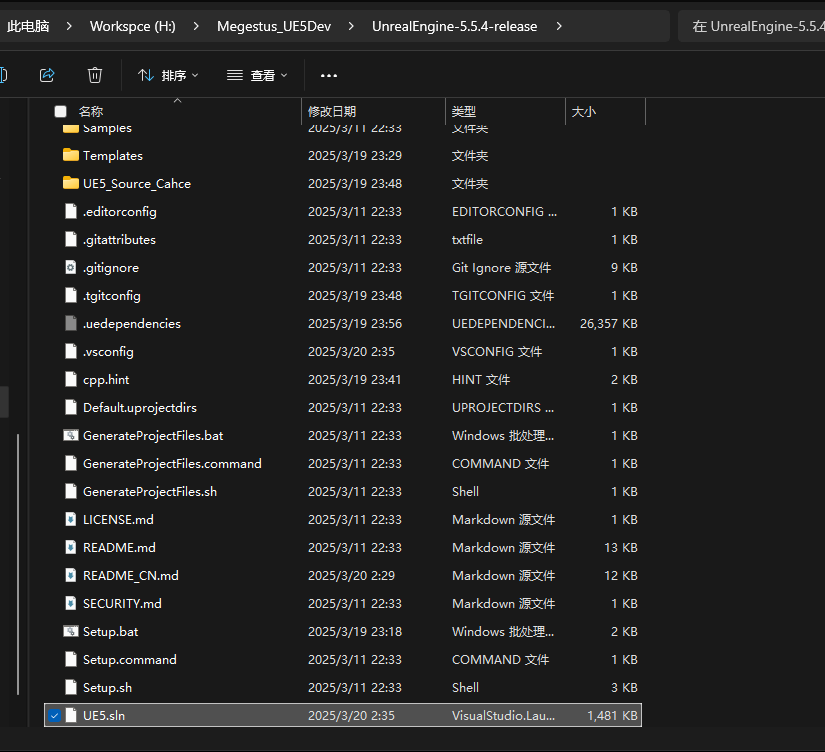Viewport: 825px width, 752px height.
Task: Click the file name Templates
Action: coord(113,156)
